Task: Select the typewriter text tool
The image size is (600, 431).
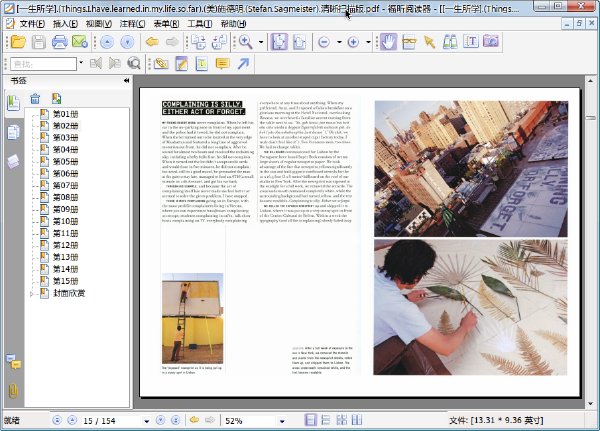Action: coord(471,41)
